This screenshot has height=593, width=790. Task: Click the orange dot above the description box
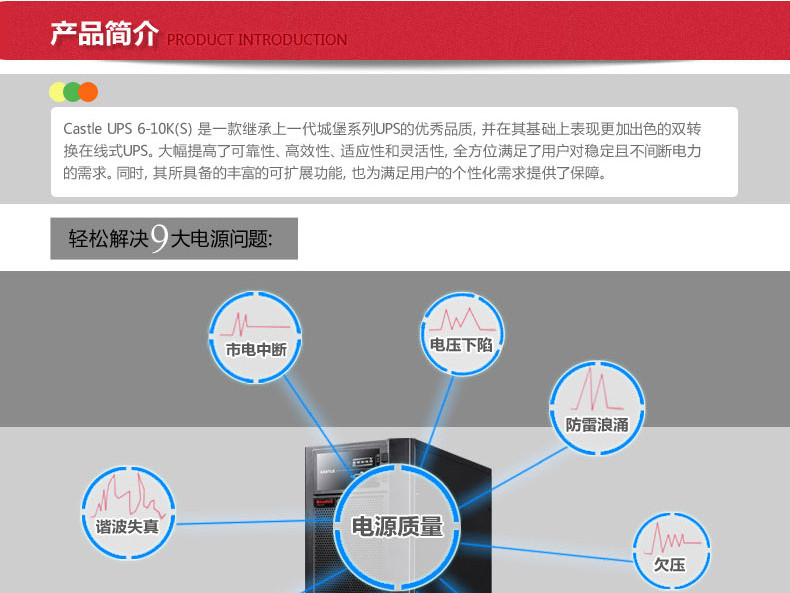pos(88,92)
